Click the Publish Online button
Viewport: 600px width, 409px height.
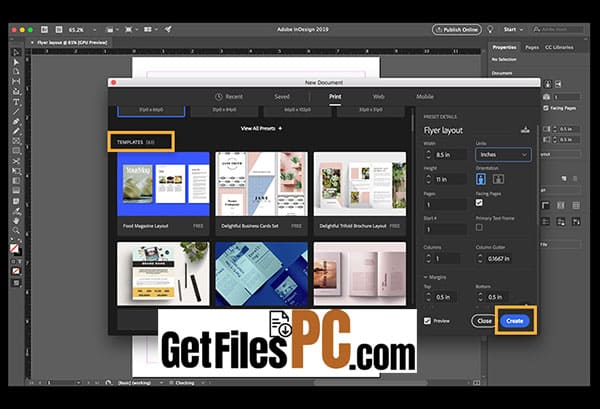(457, 29)
